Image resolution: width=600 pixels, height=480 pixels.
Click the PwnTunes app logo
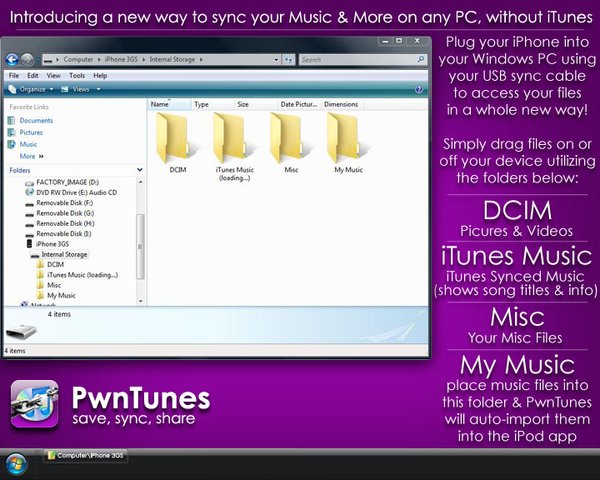click(x=35, y=404)
